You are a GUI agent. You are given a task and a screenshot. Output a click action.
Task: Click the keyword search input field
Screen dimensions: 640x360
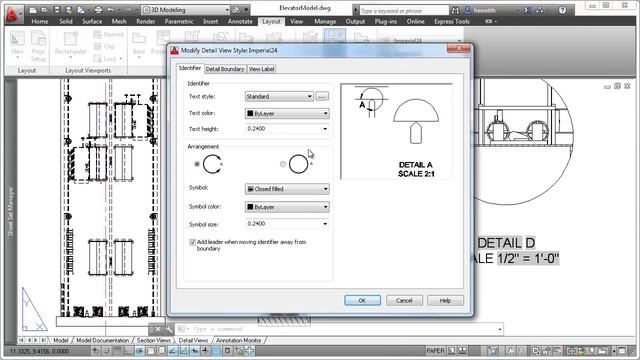[x=403, y=11]
